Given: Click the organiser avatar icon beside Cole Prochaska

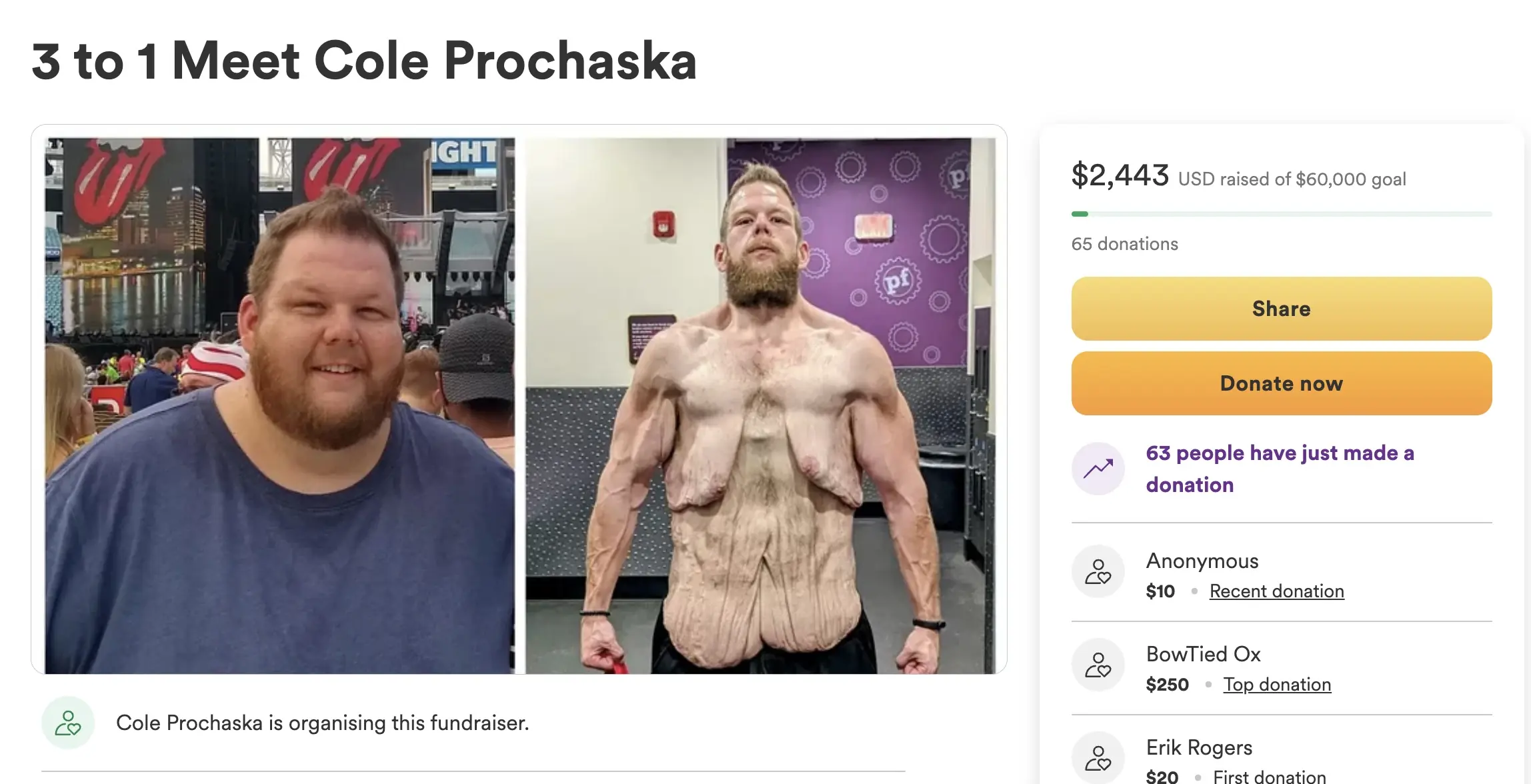Looking at the screenshot, I should (x=68, y=723).
